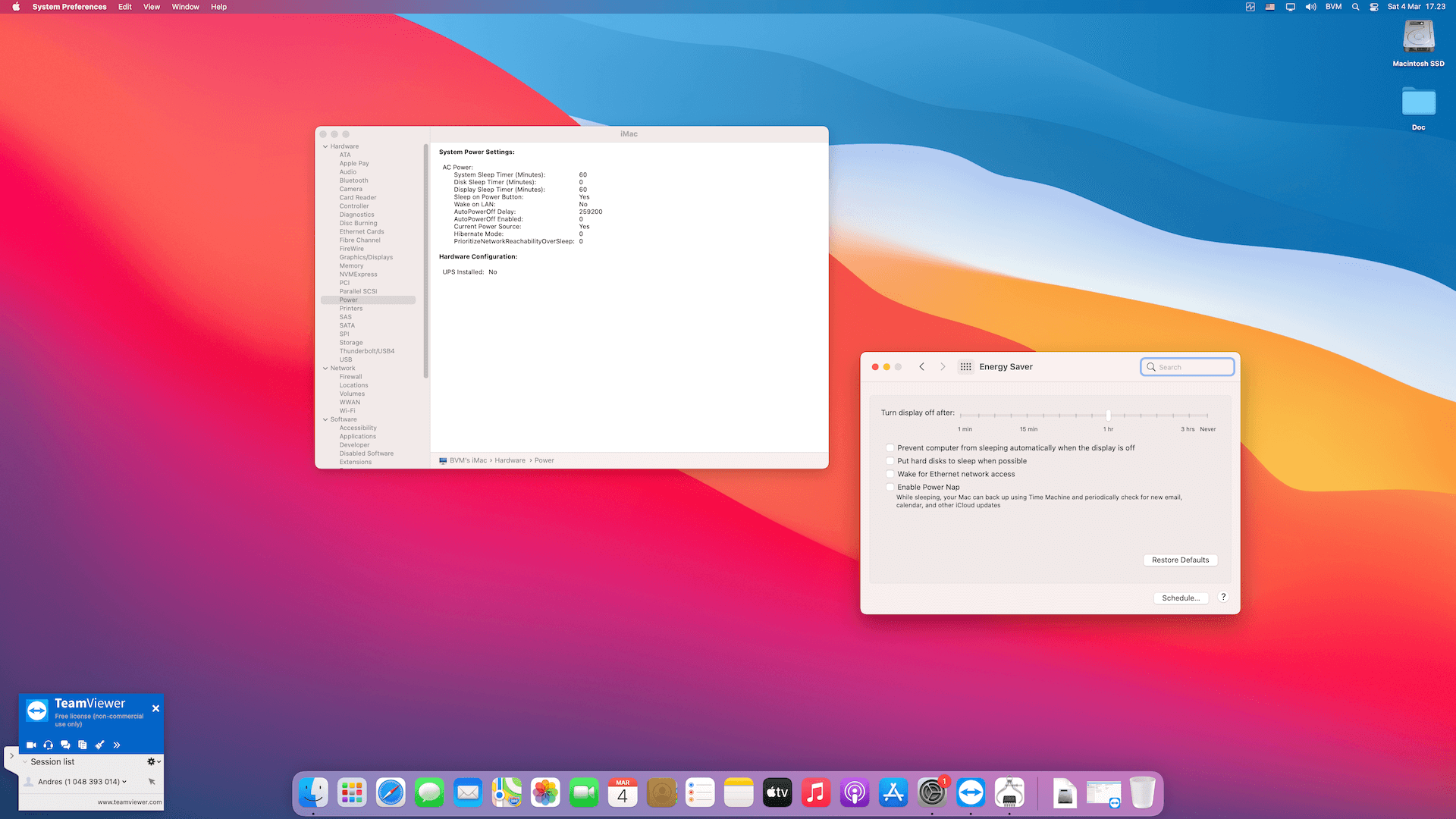This screenshot has height=819, width=1456.
Task: Open System Preferences in the Dock
Action: click(932, 793)
